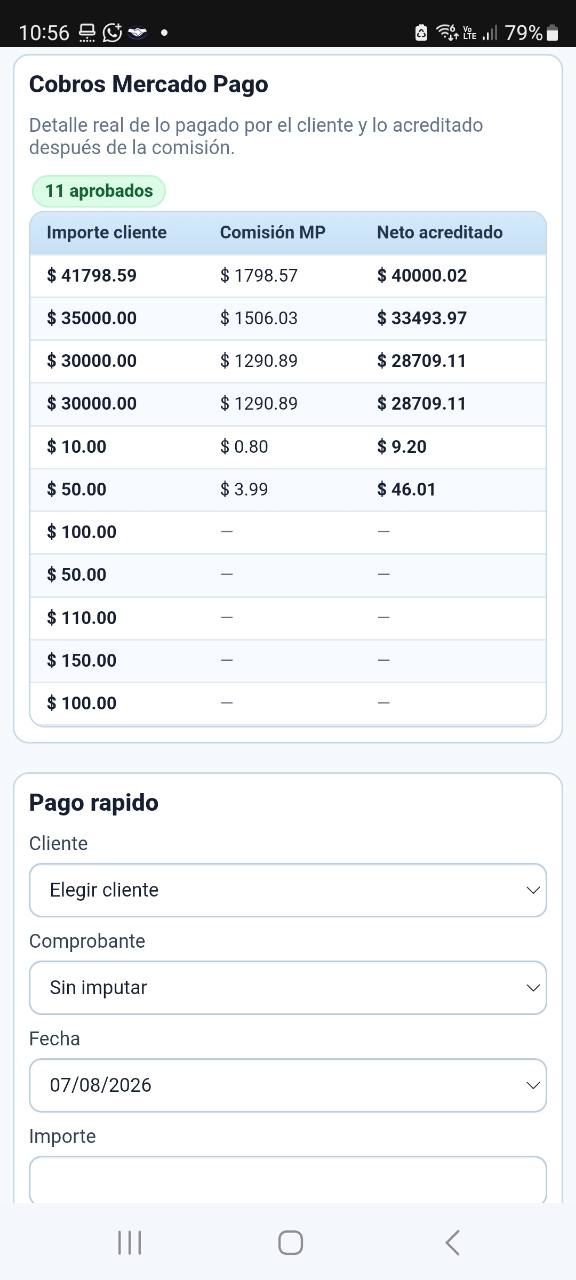The height and width of the screenshot is (1280, 576).
Task: Open the recent apps navigation icon
Action: pyautogui.click(x=129, y=1242)
